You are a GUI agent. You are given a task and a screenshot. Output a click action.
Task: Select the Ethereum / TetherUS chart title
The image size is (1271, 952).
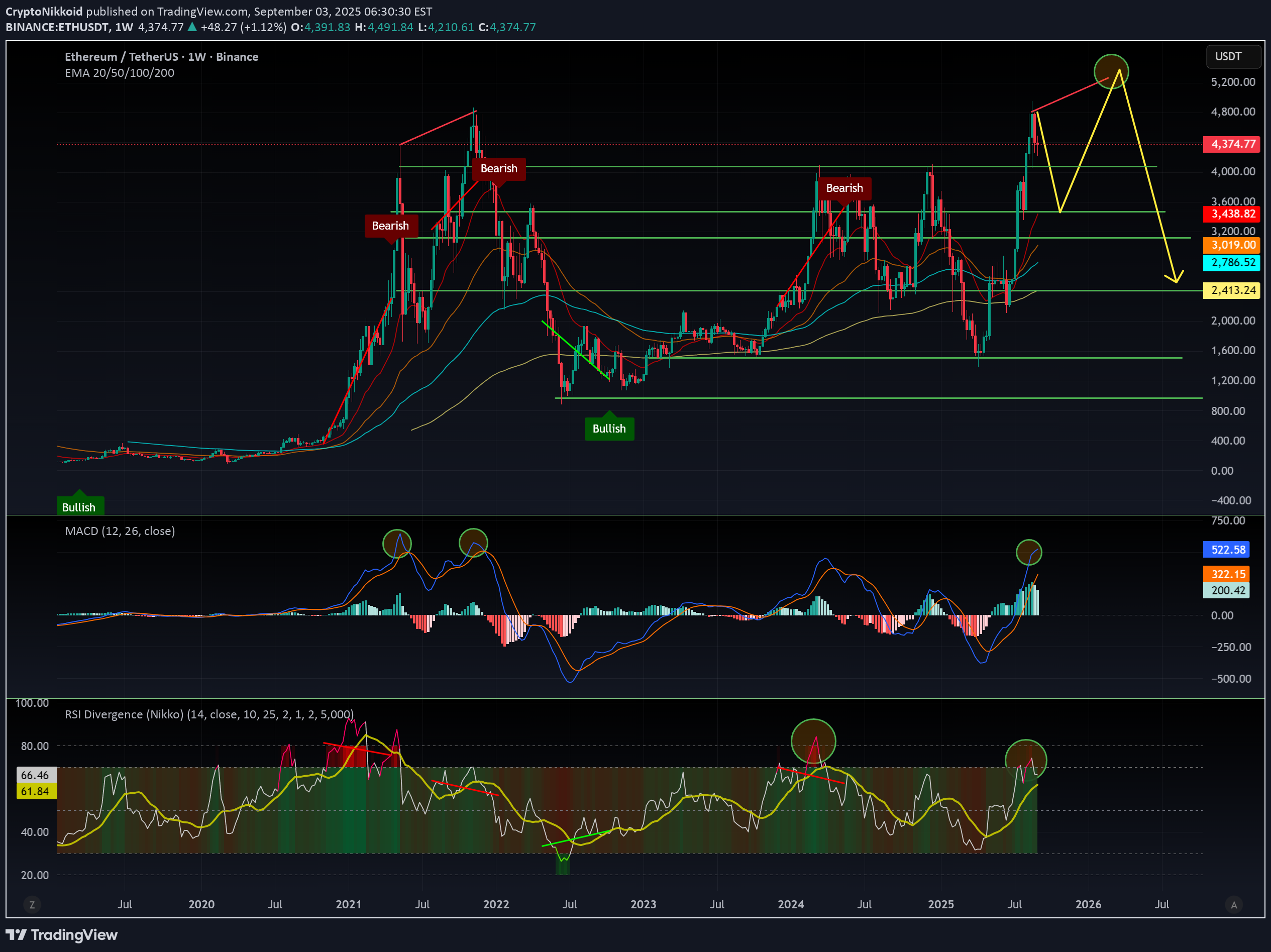pos(161,56)
